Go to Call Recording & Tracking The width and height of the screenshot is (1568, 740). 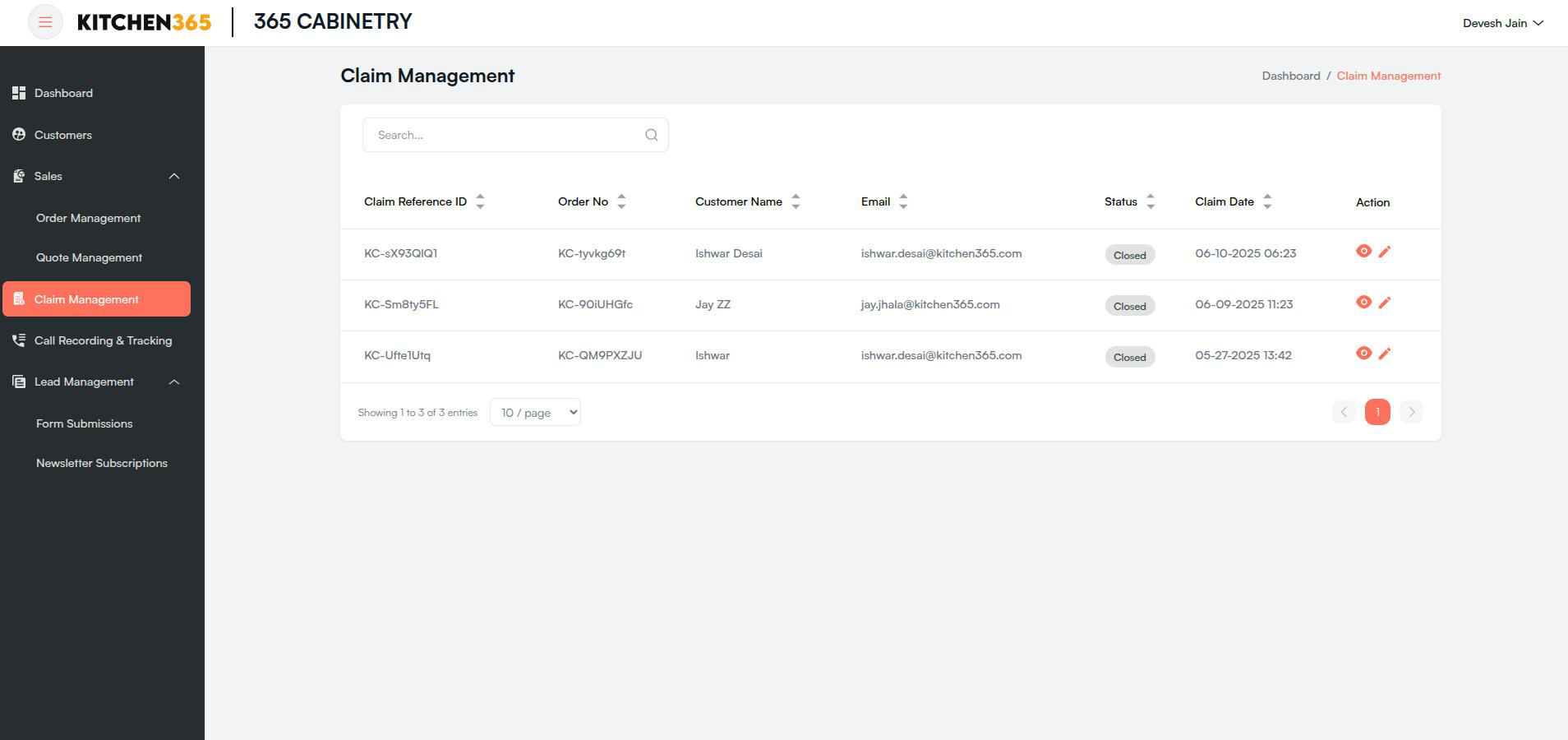point(103,340)
